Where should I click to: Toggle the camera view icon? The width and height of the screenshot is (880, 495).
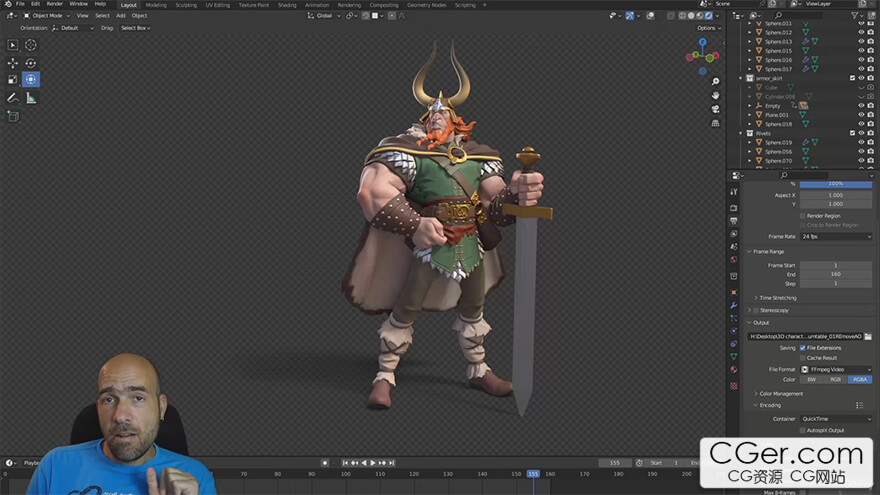715,109
